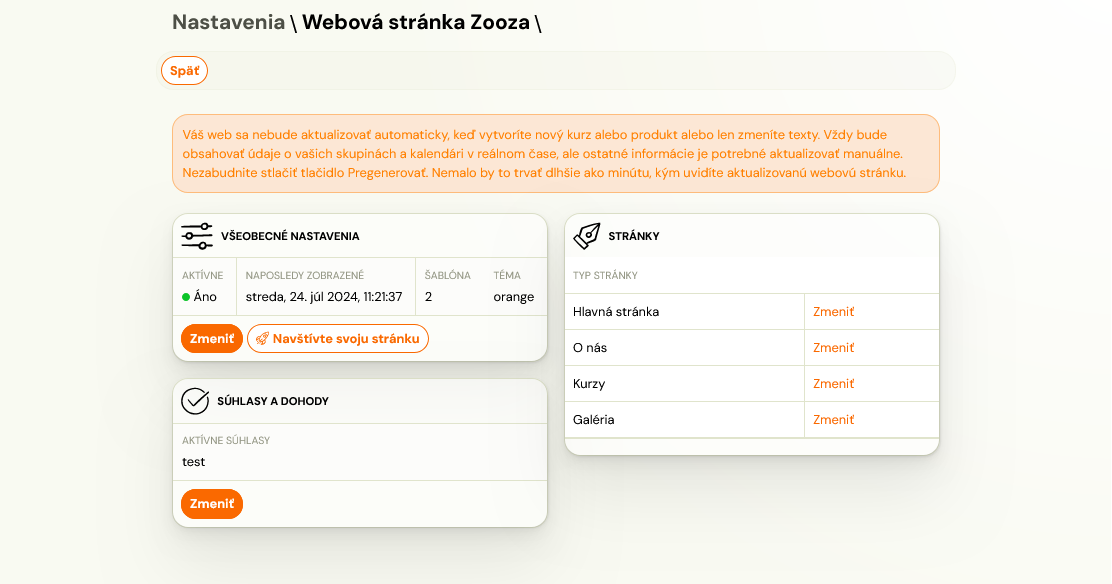1112x584 pixels.
Task: Open Navštívte svoju stránku button
Action: pyautogui.click(x=338, y=338)
